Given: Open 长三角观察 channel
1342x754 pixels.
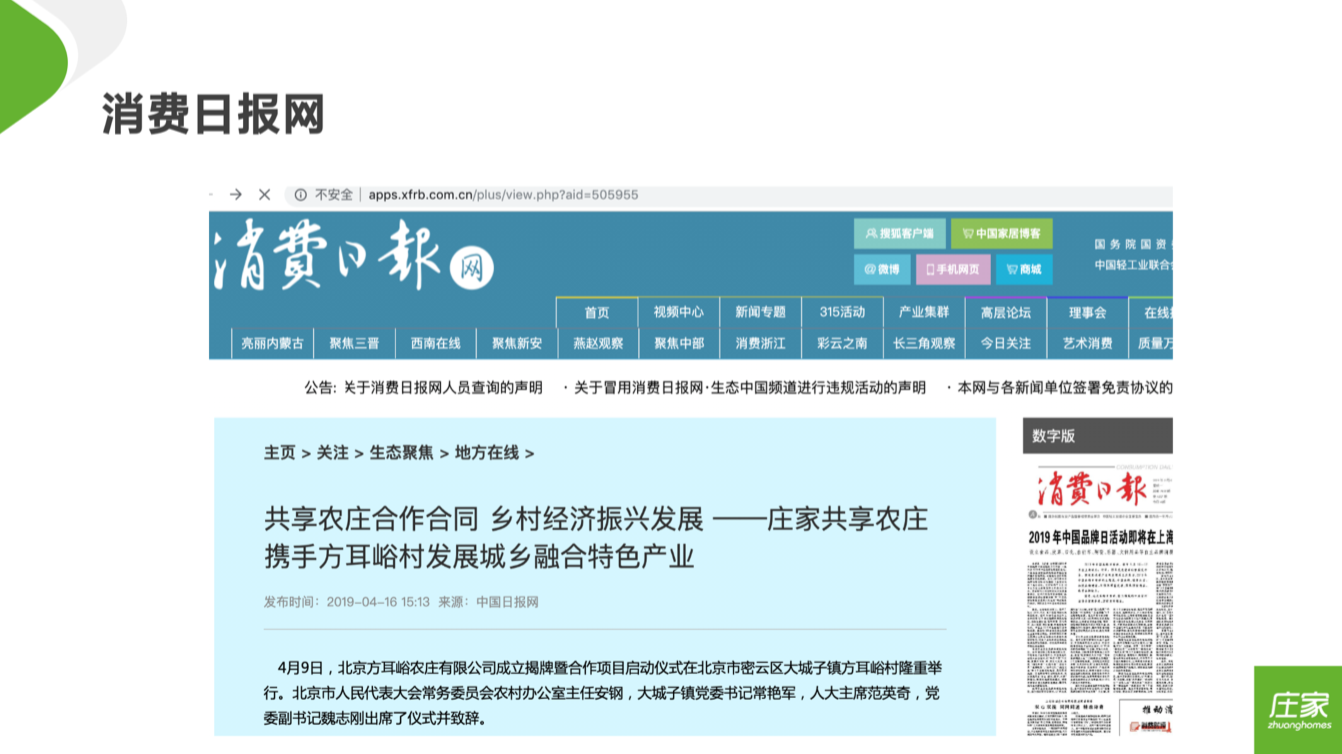Looking at the screenshot, I should [x=924, y=343].
